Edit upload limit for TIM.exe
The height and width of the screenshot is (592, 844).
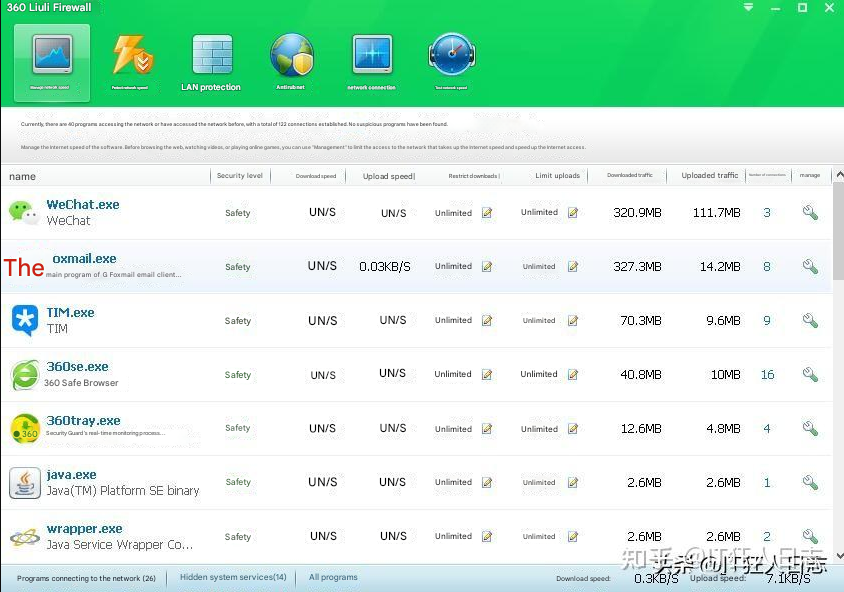(573, 321)
